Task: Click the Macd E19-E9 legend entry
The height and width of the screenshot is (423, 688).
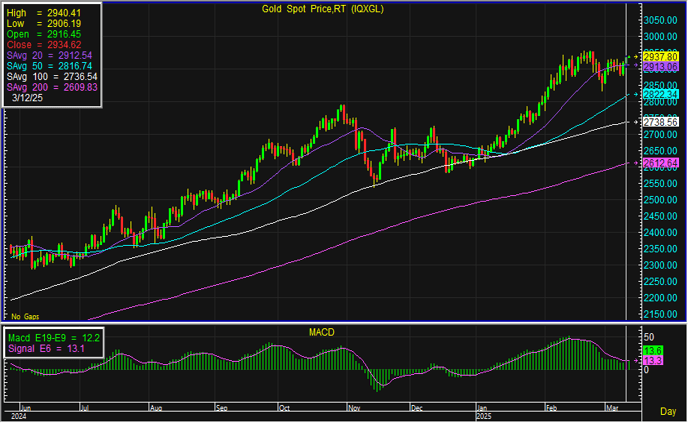Action: [52, 336]
